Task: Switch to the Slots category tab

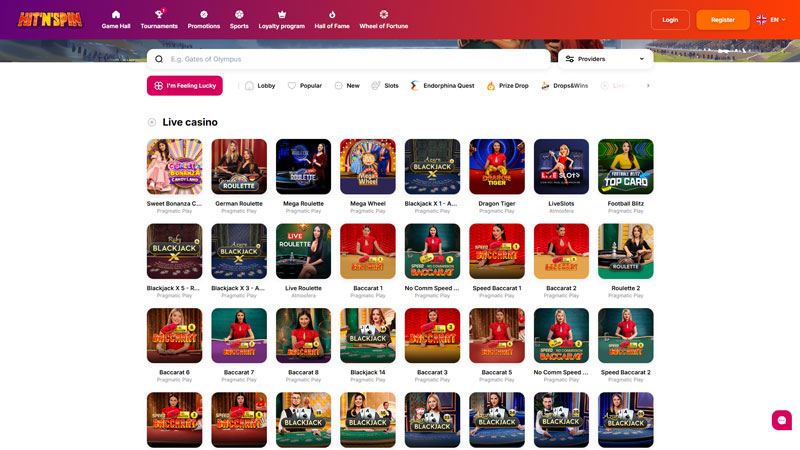Action: point(385,86)
